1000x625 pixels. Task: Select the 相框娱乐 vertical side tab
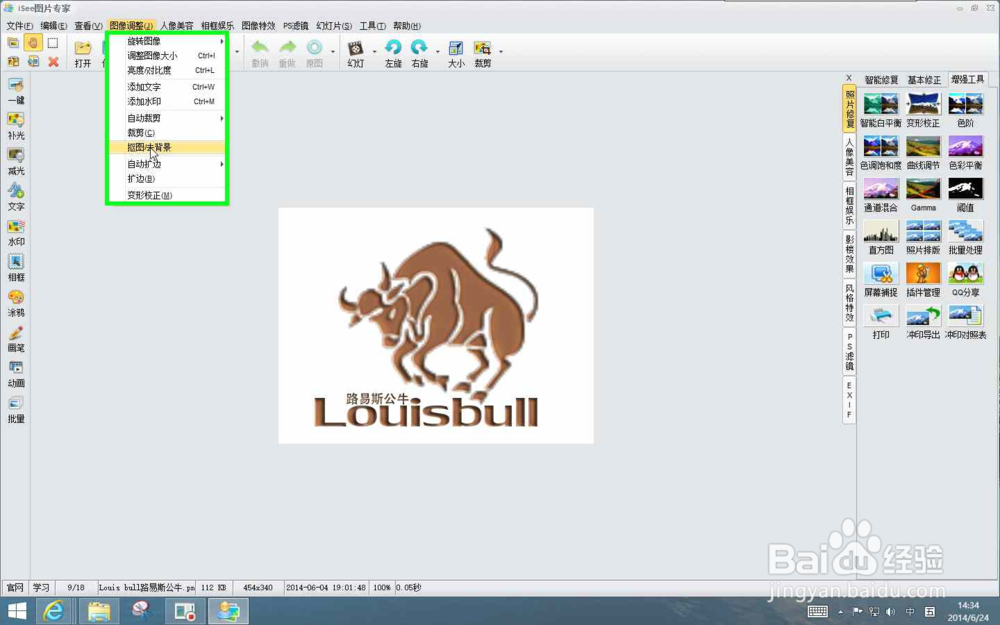[849, 205]
